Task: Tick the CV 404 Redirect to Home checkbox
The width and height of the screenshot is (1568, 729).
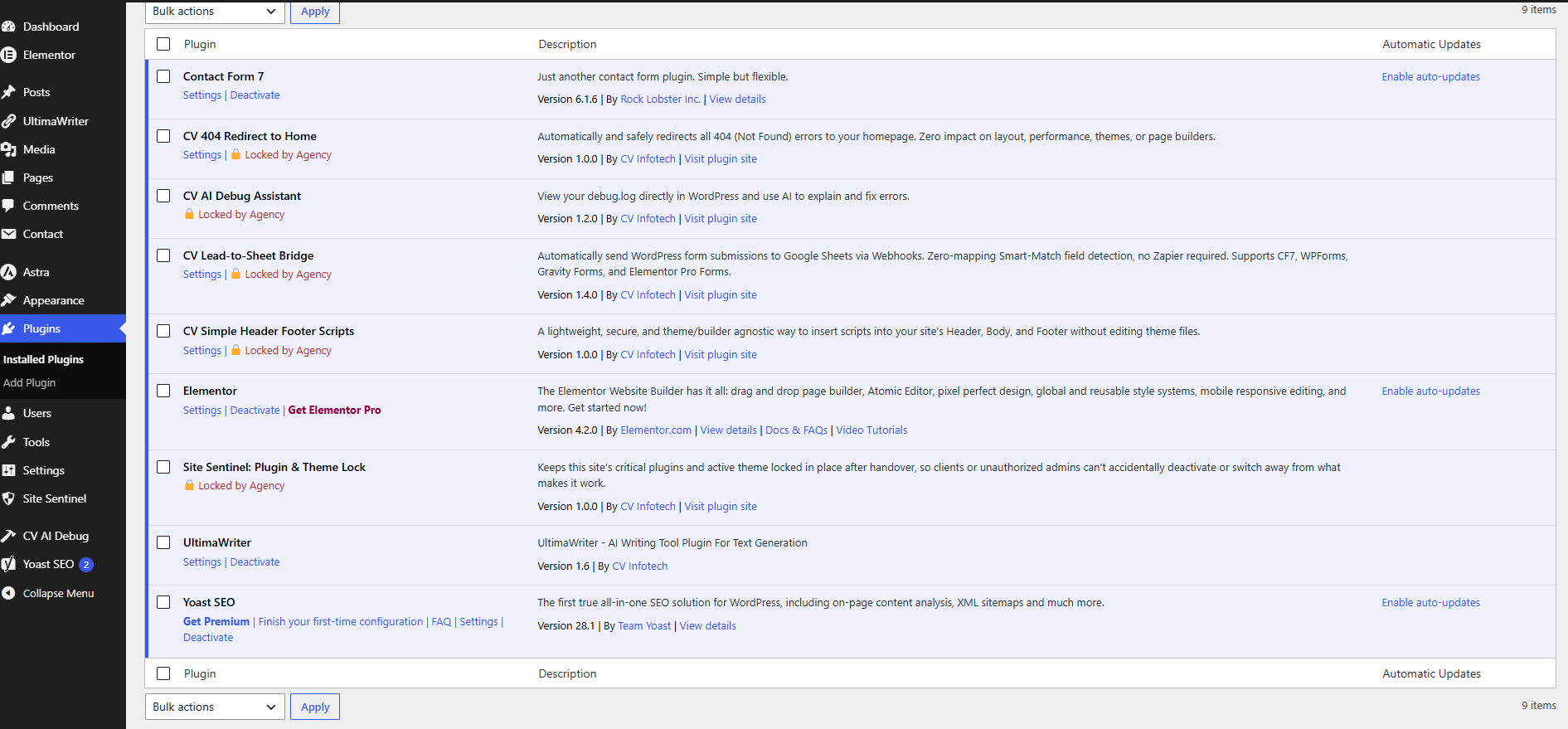Action: point(163,136)
